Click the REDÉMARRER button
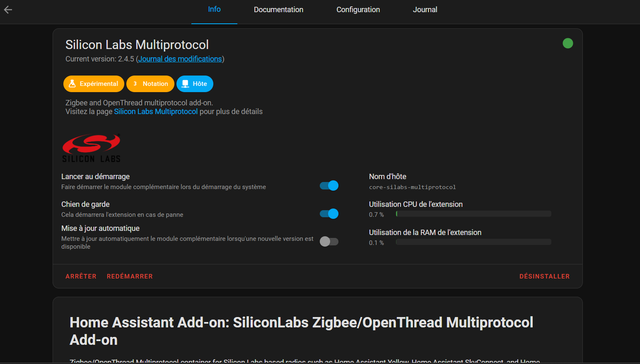This screenshot has width=640, height=364. pos(130,276)
